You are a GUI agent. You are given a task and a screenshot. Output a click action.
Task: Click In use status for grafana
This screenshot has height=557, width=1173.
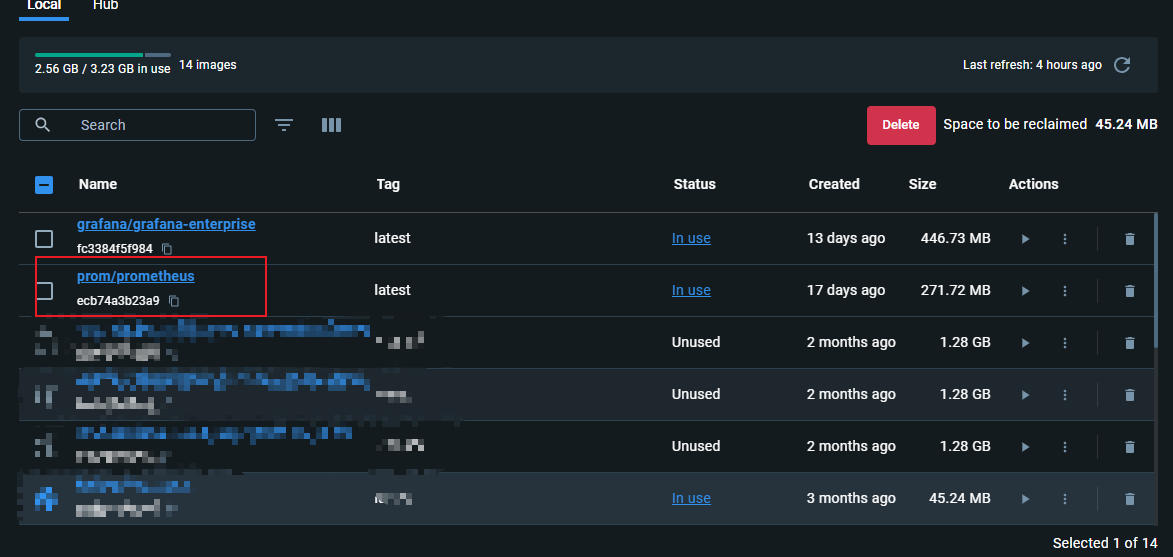pos(691,239)
